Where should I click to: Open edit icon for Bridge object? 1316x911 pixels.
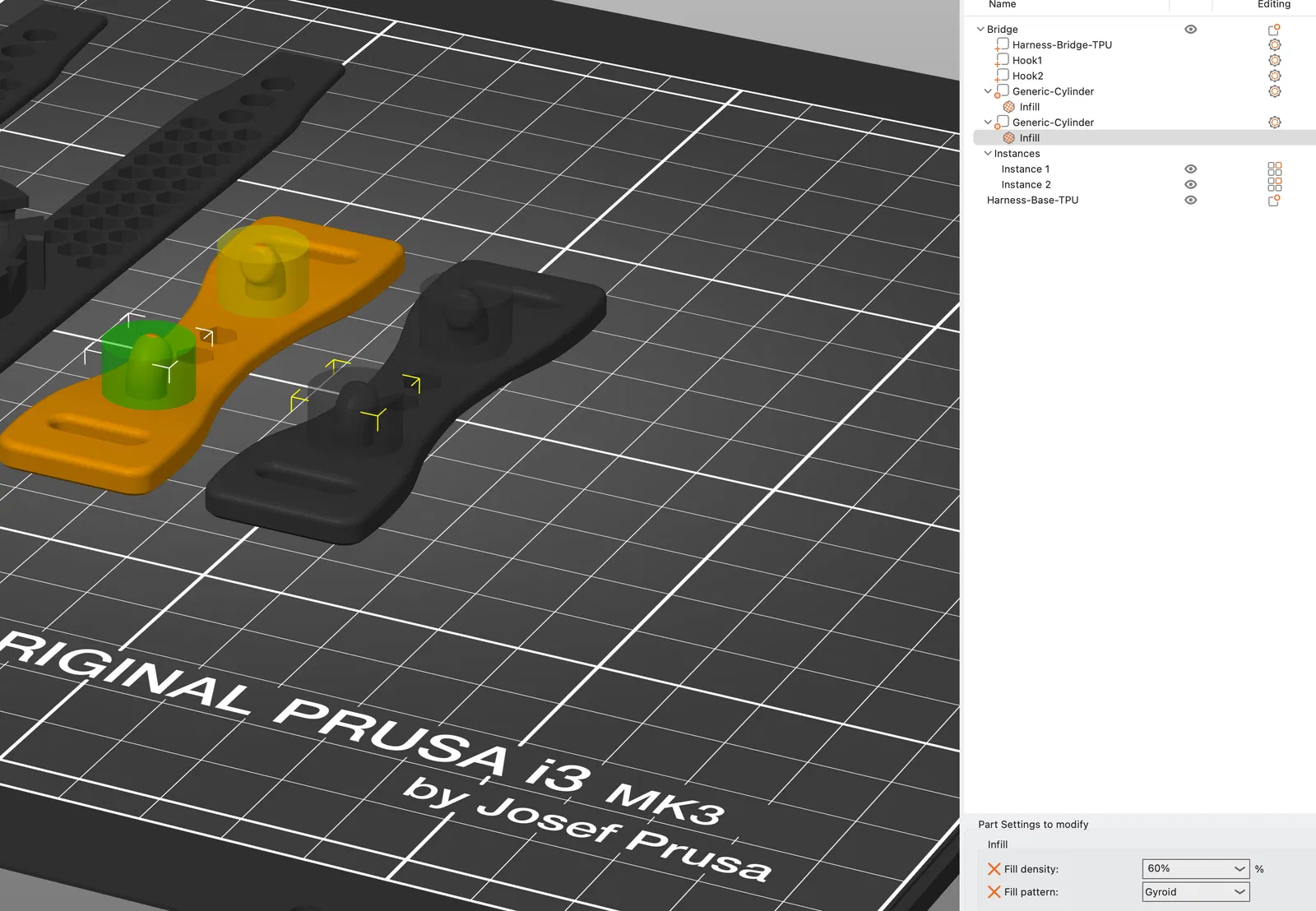tap(1274, 29)
